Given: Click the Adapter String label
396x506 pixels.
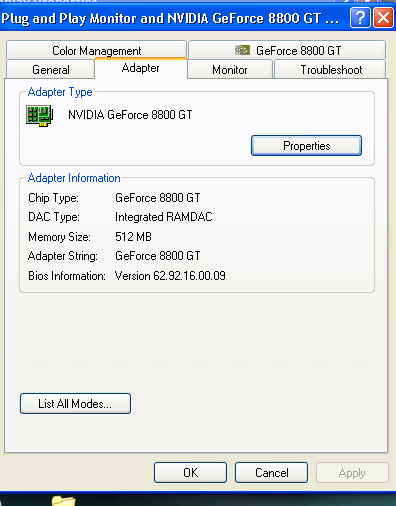Looking at the screenshot, I should 63,256.
